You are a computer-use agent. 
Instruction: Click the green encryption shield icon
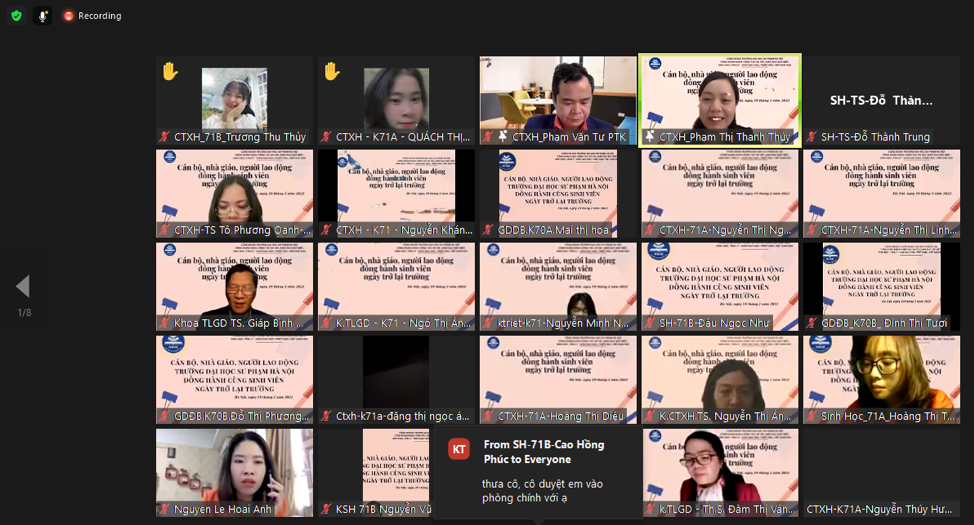pyautogui.click(x=16, y=16)
